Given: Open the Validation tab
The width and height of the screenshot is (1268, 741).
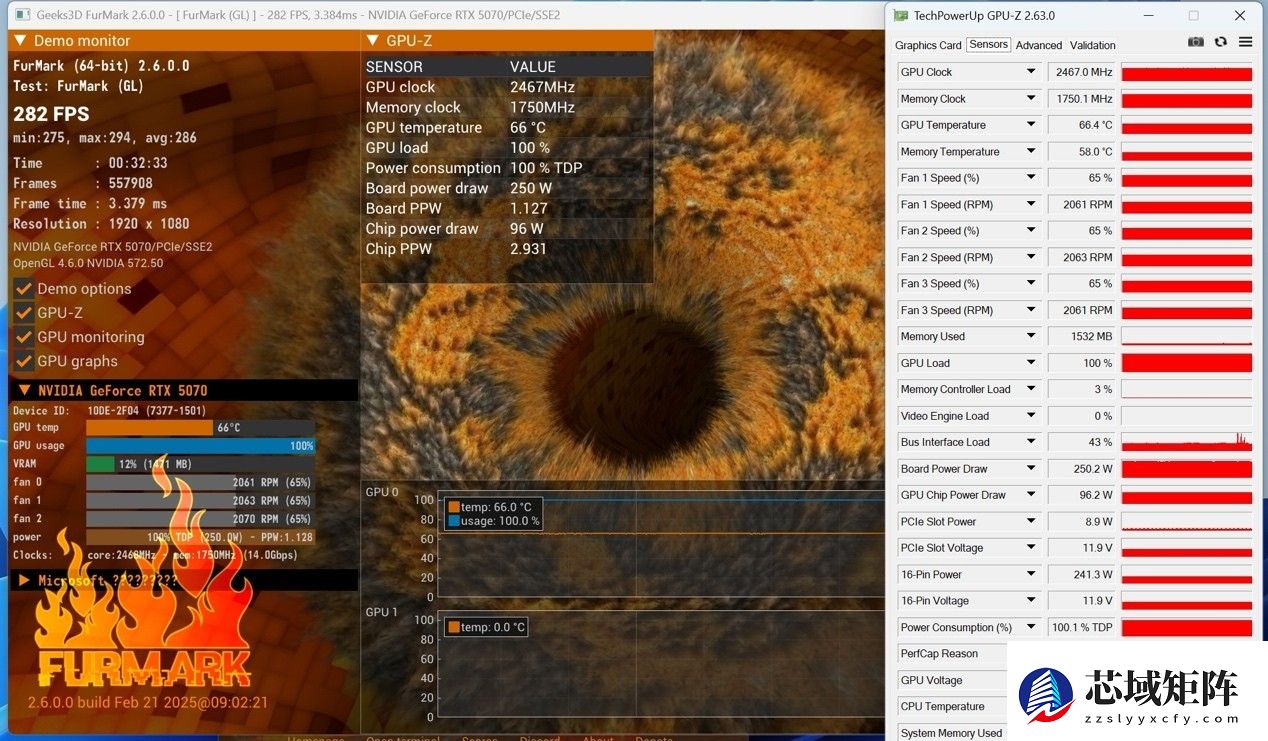Looking at the screenshot, I should (x=1092, y=45).
